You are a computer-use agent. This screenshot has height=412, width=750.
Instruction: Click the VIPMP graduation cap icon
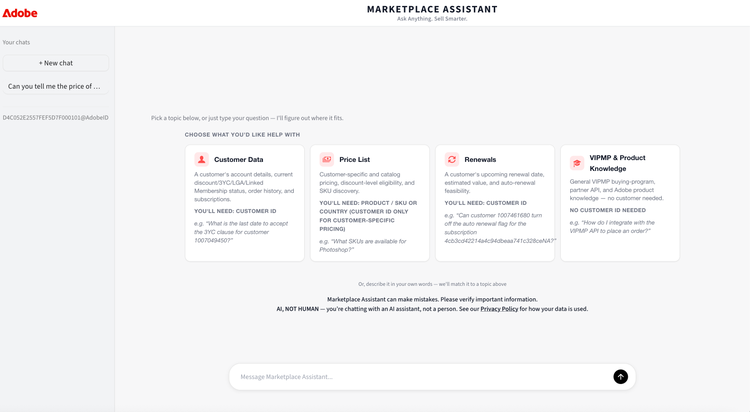click(577, 163)
